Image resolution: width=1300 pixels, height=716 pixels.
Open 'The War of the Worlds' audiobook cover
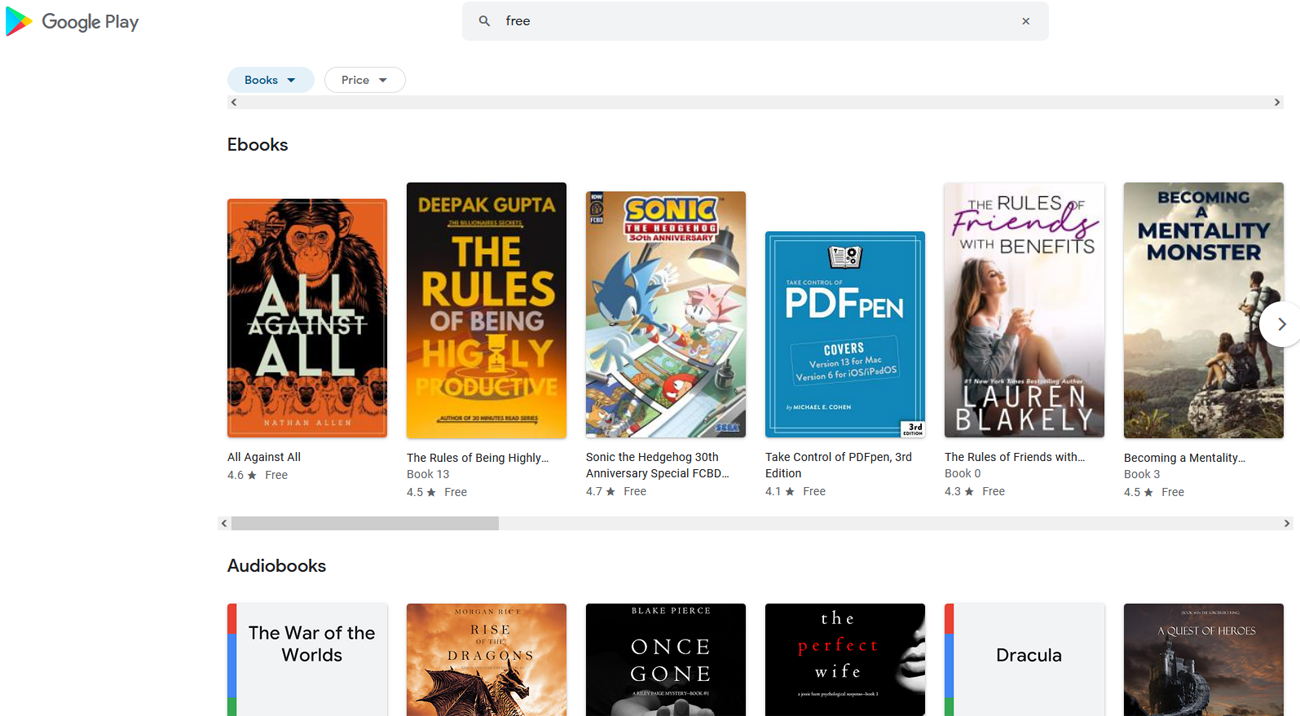tap(307, 659)
